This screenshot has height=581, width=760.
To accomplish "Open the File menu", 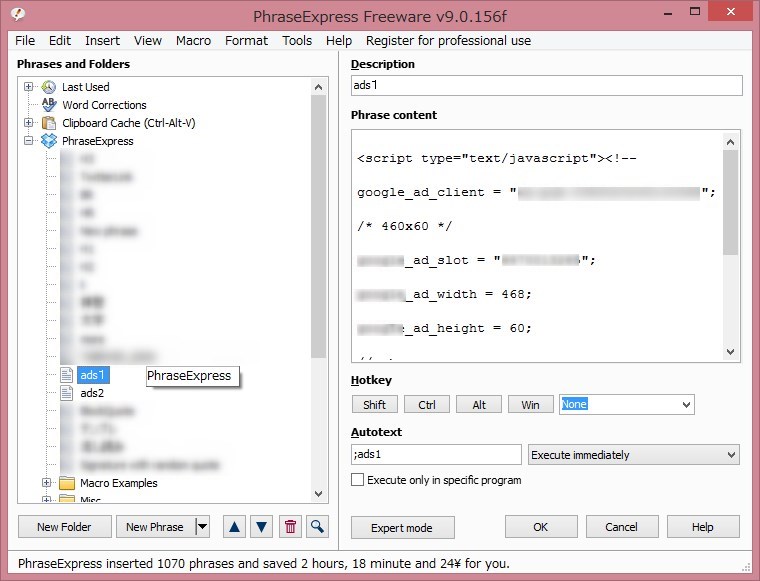I will pos(25,41).
